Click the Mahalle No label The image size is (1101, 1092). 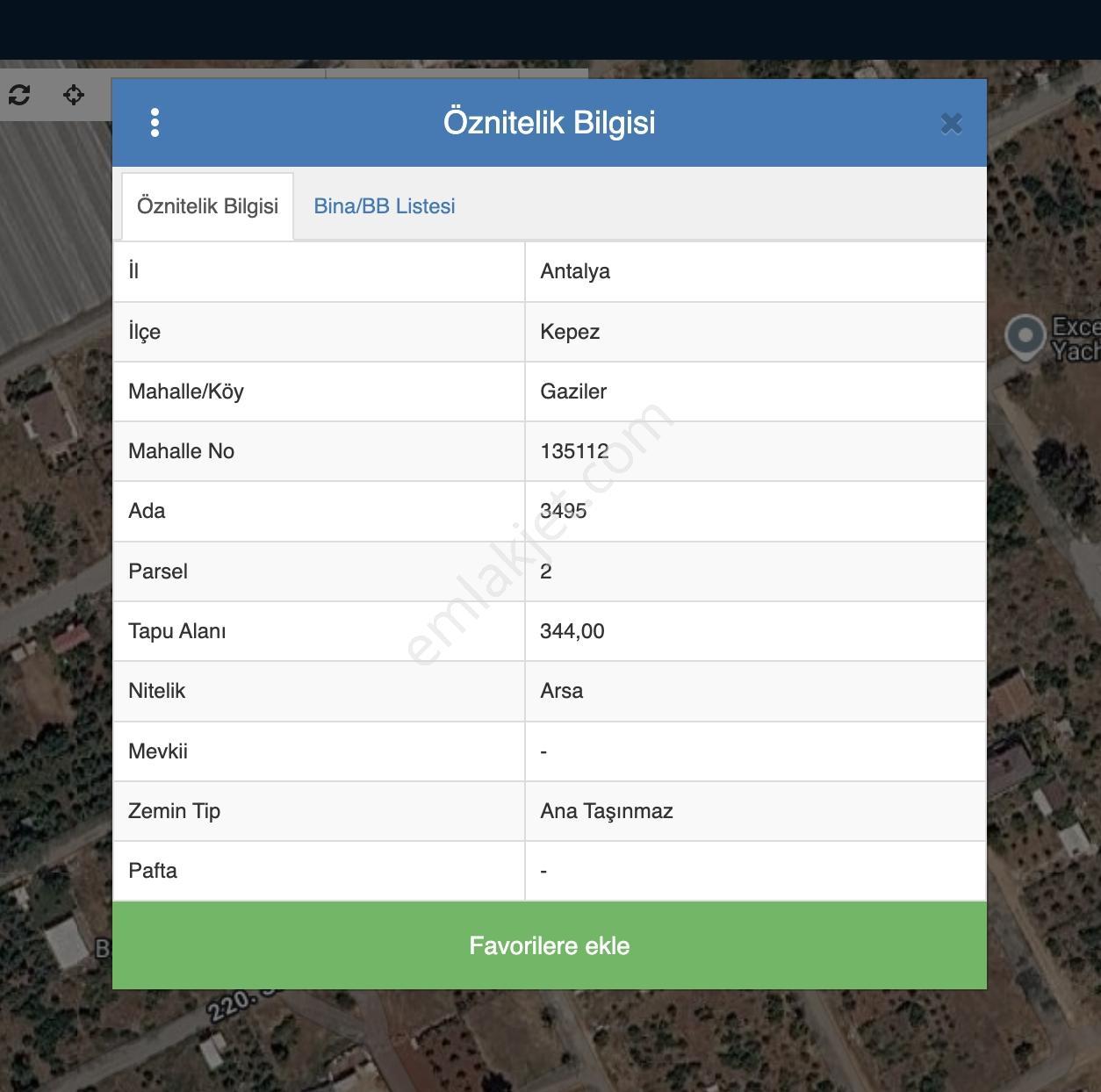click(181, 451)
